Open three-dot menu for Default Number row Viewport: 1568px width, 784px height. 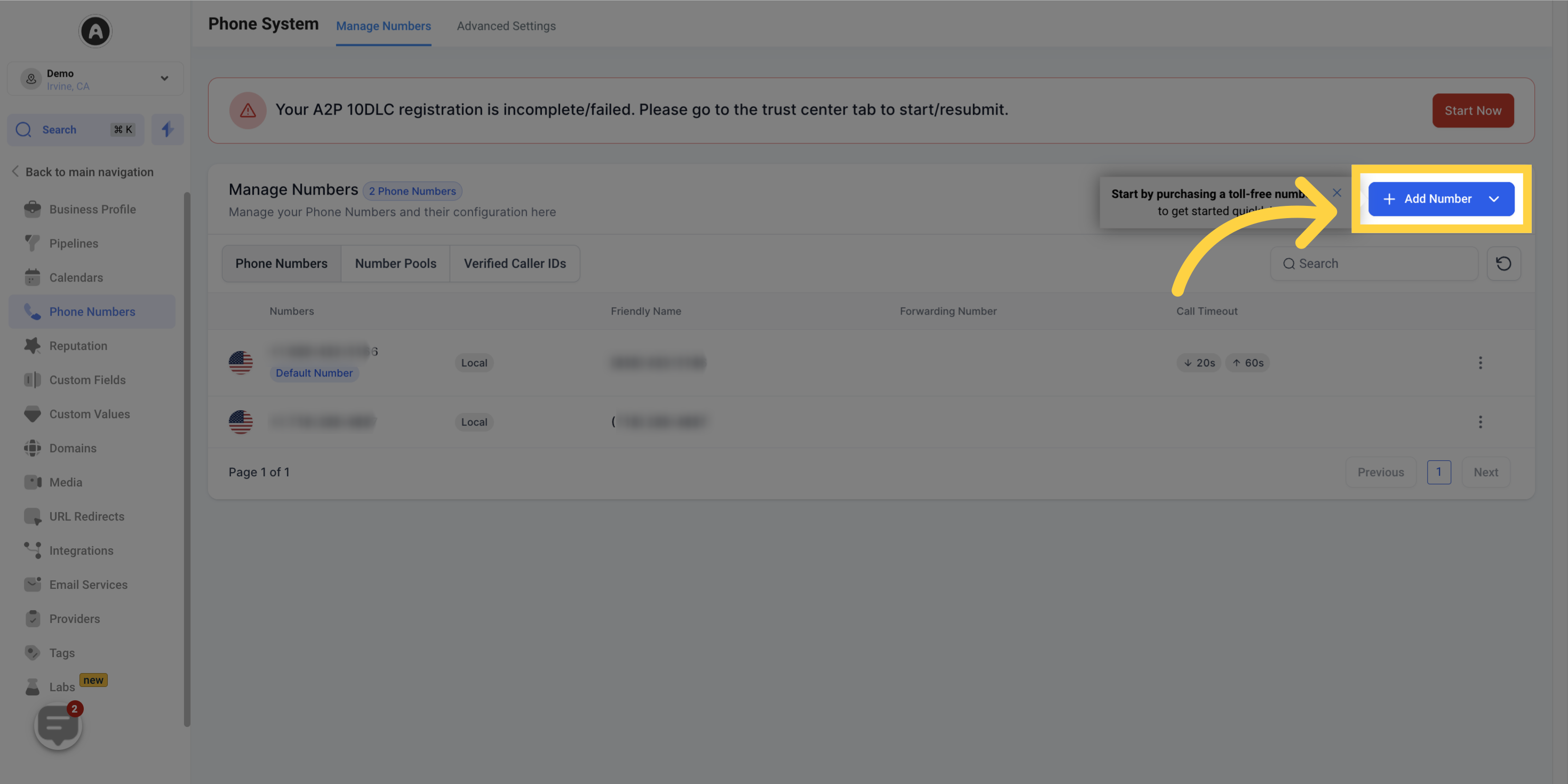1481,363
